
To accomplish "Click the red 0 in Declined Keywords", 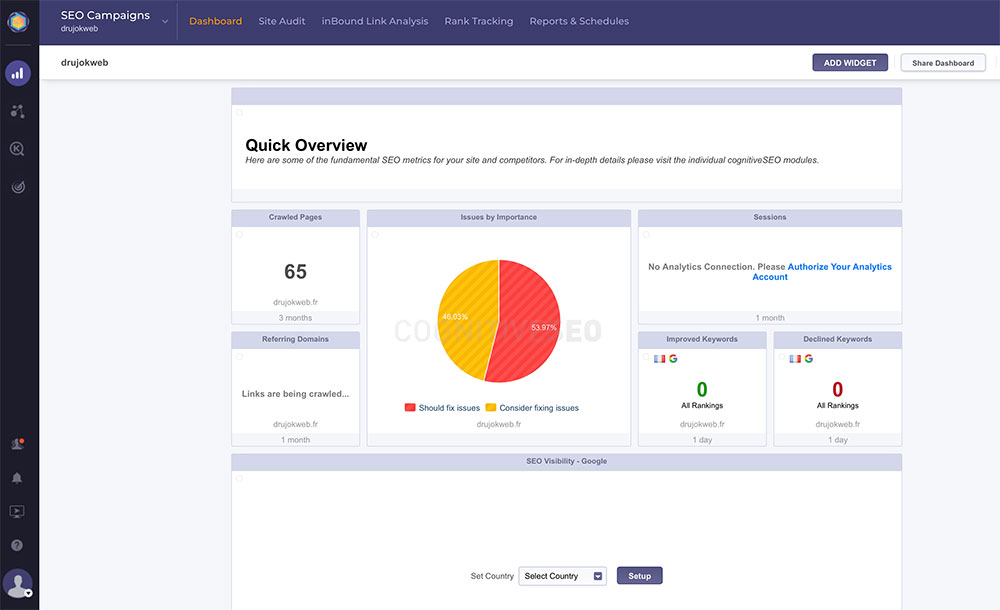I will [x=837, y=389].
